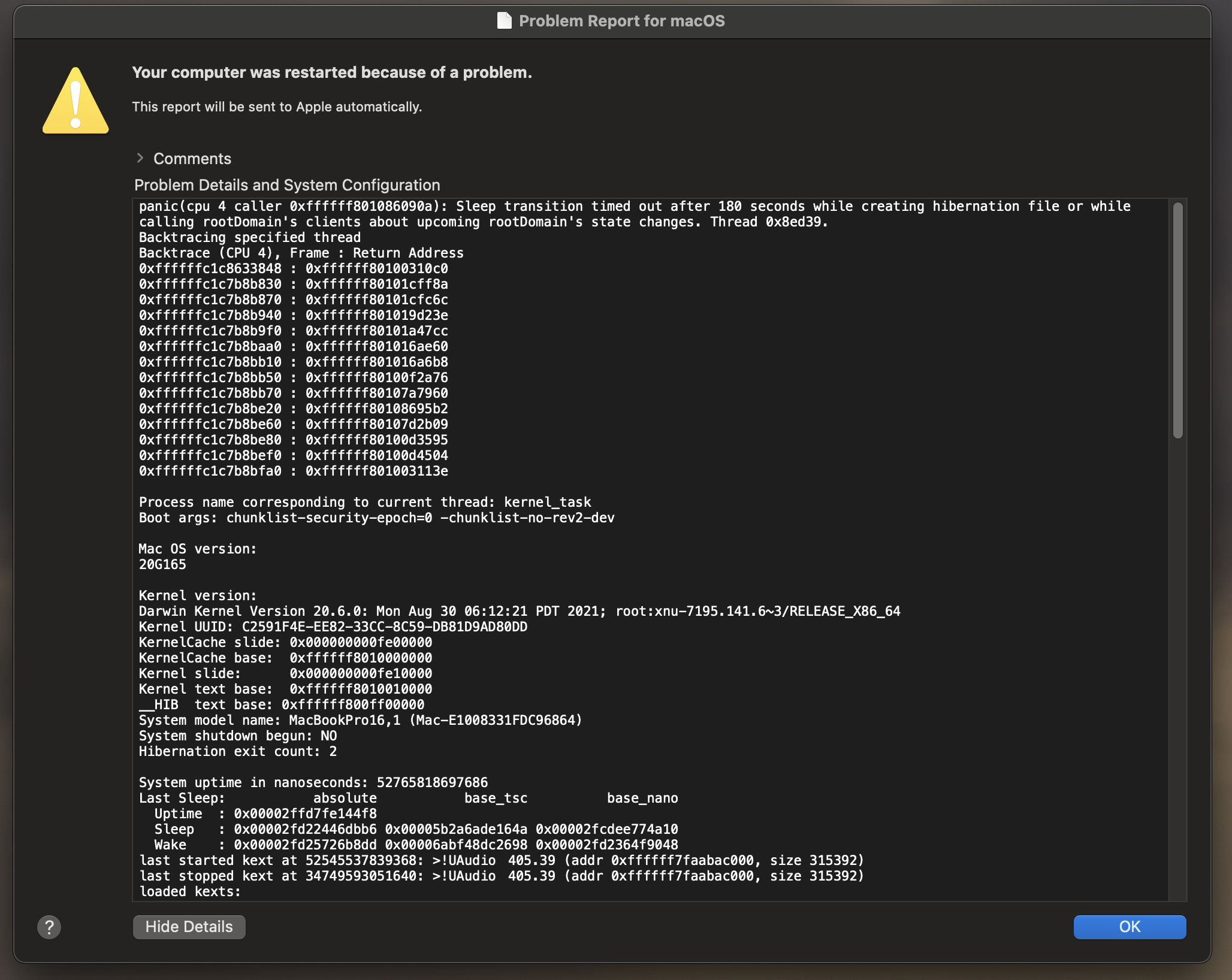Click the 'System uptime in nanoseconds' line
Image resolution: width=1232 pixels, height=980 pixels.
point(313,782)
